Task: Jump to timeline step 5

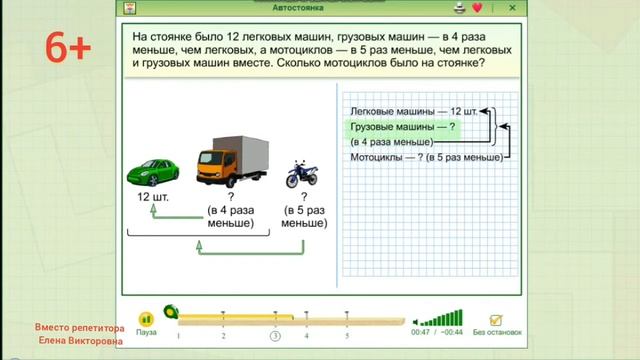Action: [347, 336]
